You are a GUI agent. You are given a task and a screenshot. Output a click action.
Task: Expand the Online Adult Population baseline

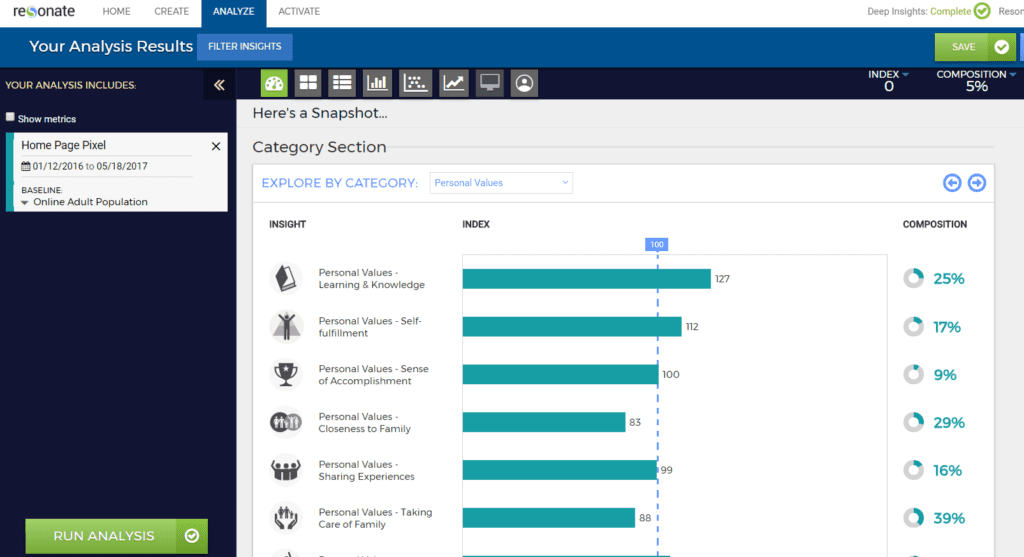[x=25, y=202]
